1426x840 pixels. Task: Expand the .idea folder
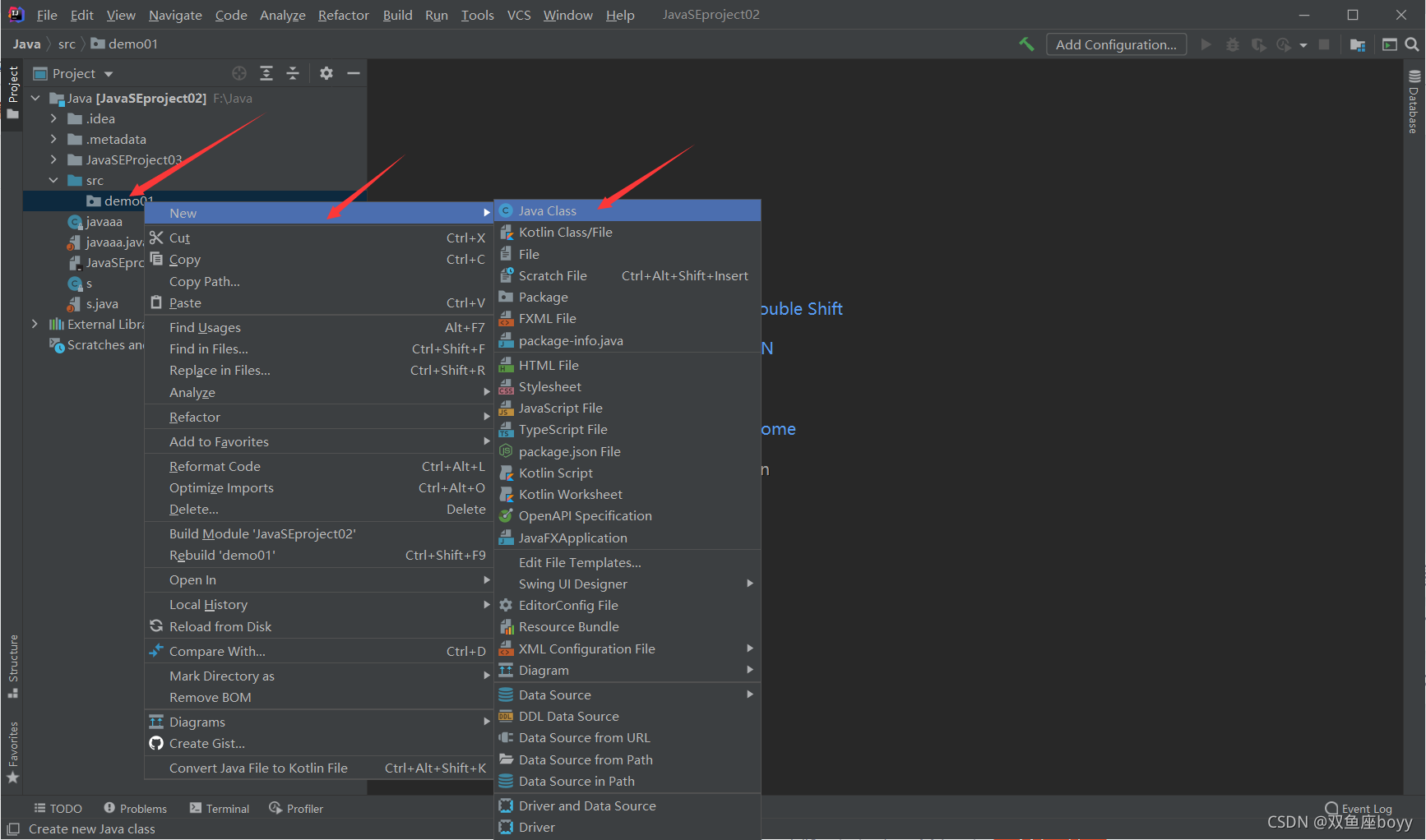pyautogui.click(x=53, y=118)
